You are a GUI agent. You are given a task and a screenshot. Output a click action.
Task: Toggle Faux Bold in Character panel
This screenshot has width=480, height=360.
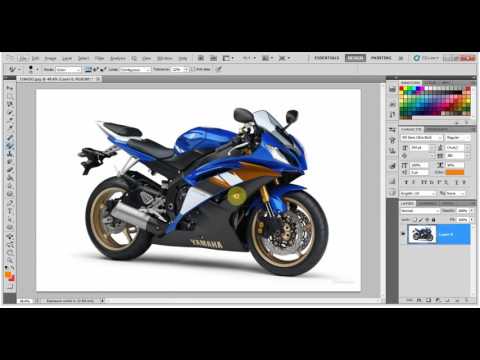click(x=406, y=182)
